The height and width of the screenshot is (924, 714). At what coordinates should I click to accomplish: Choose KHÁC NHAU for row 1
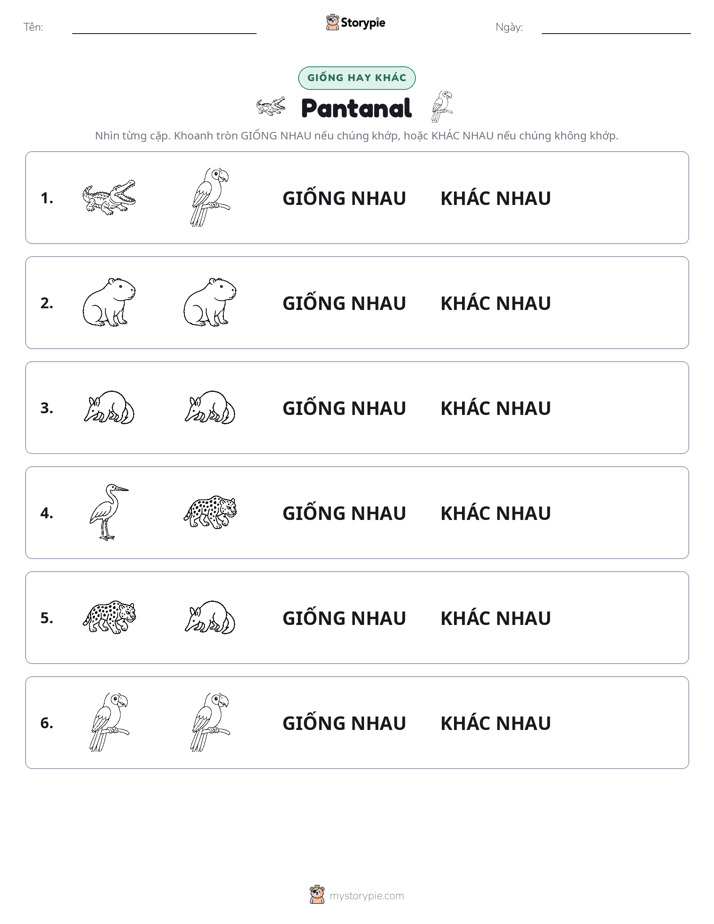pyautogui.click(x=495, y=198)
